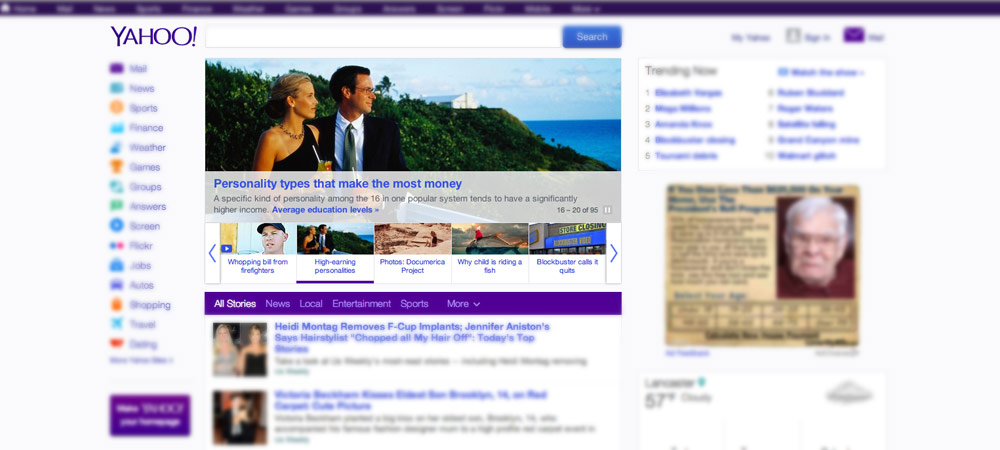Viewport: 1000px width, 450px height.
Task: Click trending topic Roger Waters
Action: (x=805, y=108)
